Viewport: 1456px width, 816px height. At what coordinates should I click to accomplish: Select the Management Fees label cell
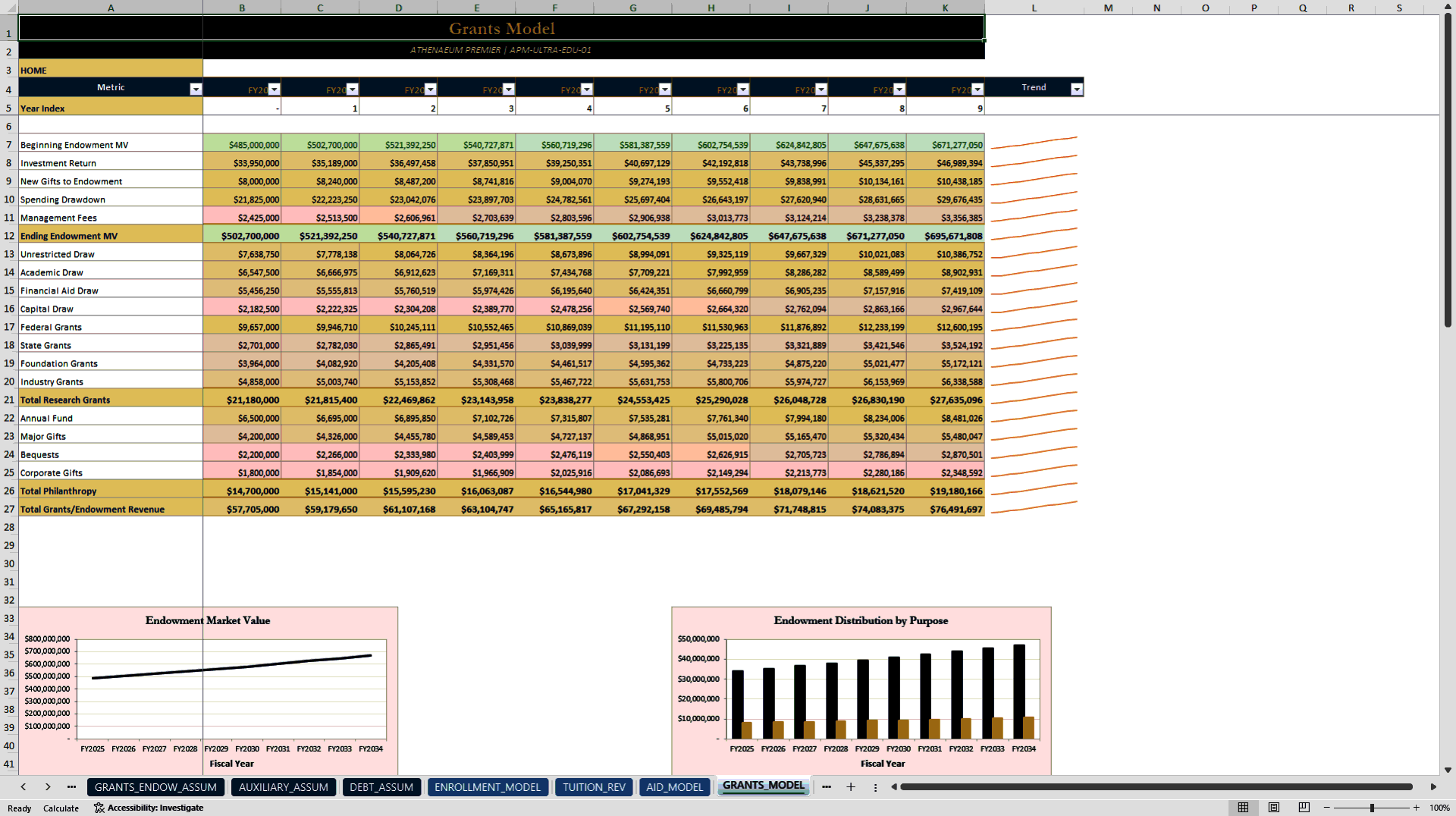pyautogui.click(x=111, y=218)
